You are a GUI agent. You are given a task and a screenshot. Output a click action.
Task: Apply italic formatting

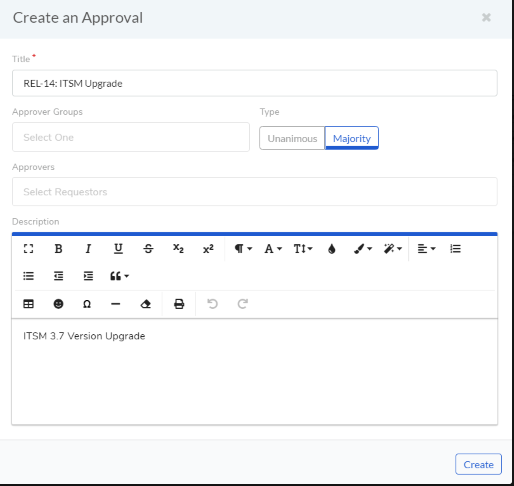[x=88, y=249]
